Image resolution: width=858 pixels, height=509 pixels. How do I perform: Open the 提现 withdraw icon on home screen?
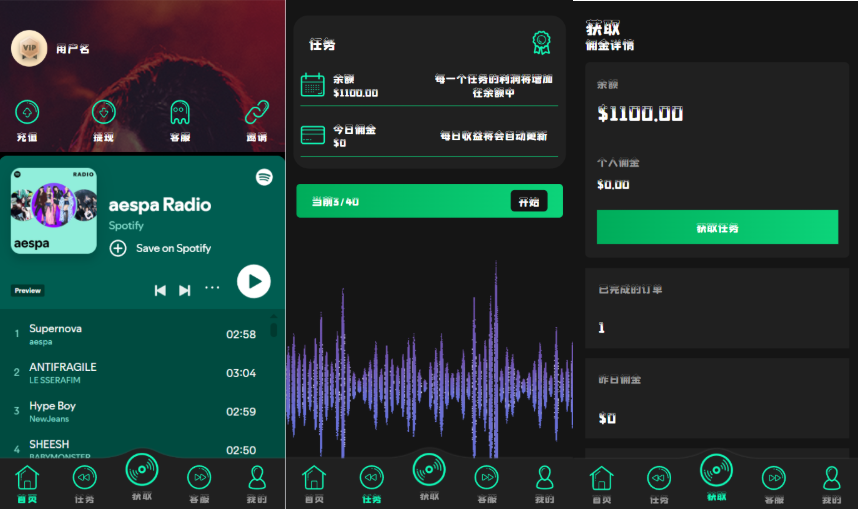pos(103,113)
